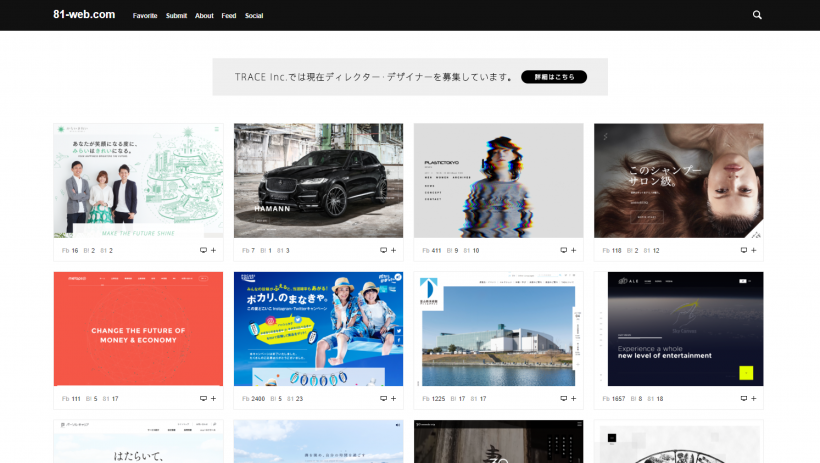Click monitor icon under blue Instagram campaign card
This screenshot has width=820, height=463.
click(x=383, y=398)
